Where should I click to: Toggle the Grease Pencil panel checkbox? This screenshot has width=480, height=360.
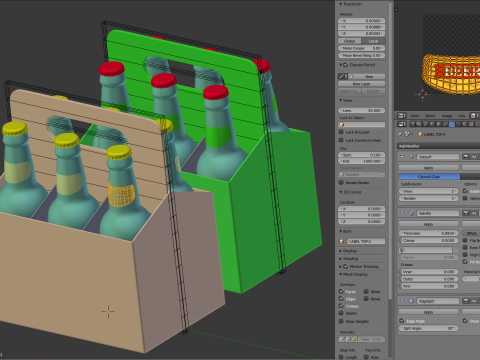pyautogui.click(x=346, y=65)
